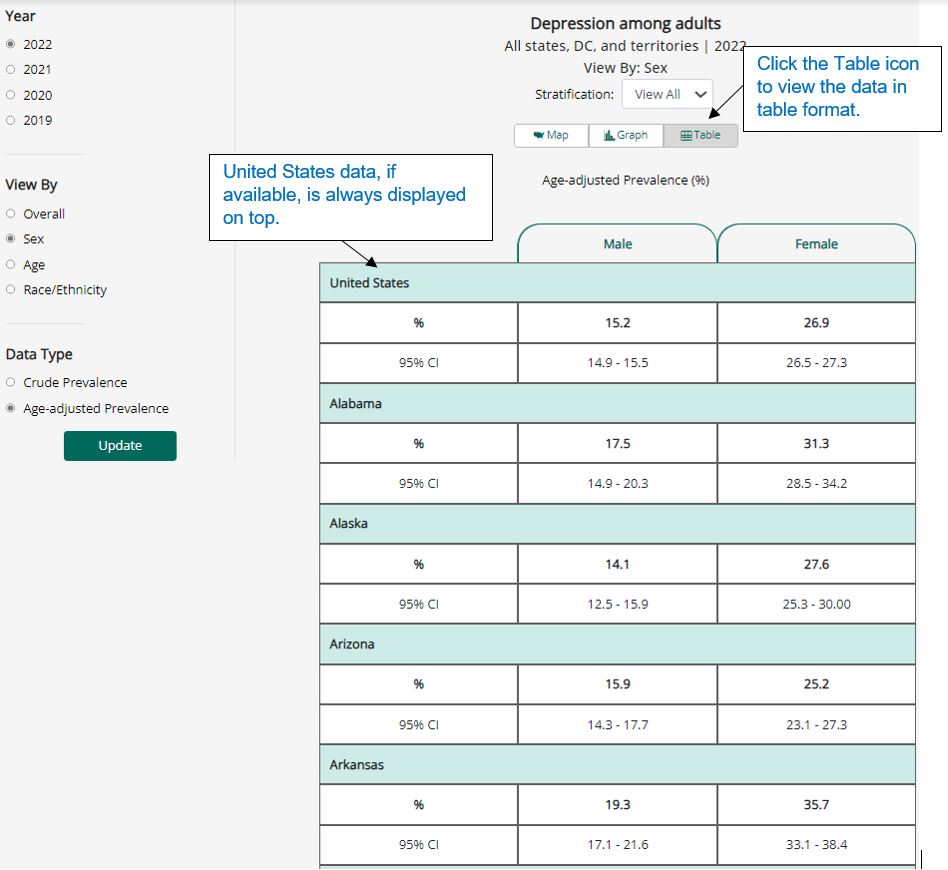Choose Overall under View By

coord(10,213)
